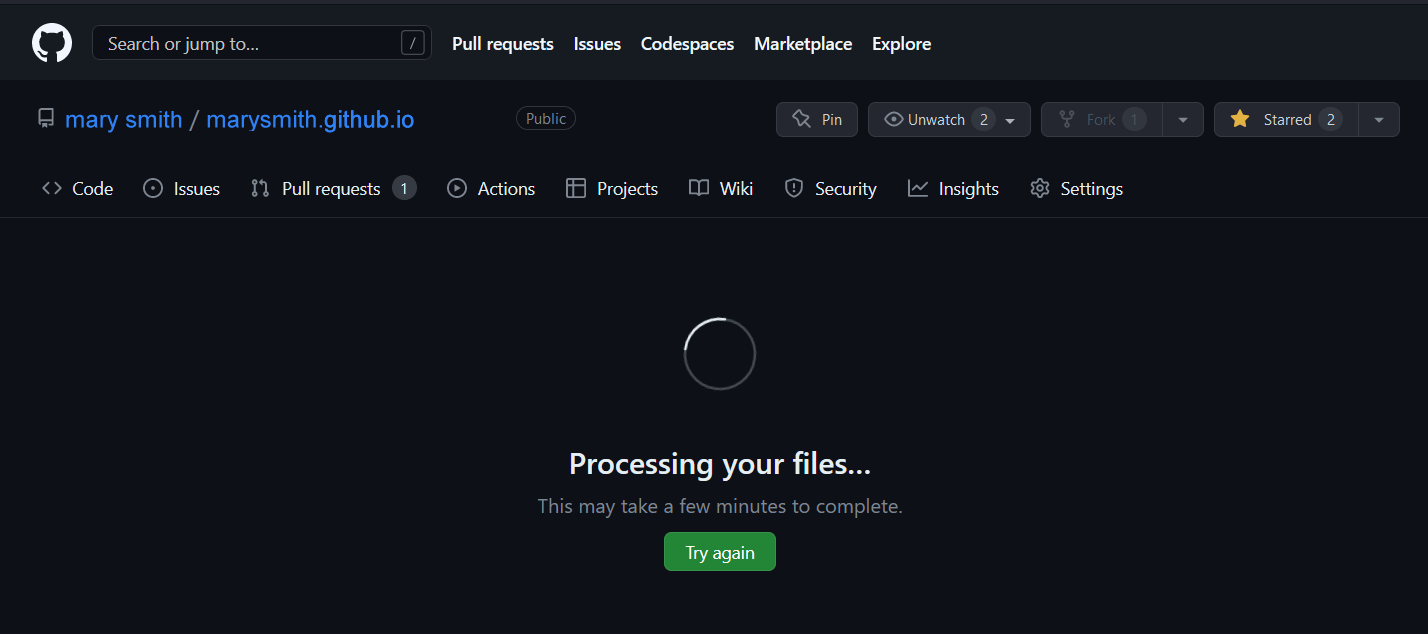Click the code brackets icon

click(51, 189)
